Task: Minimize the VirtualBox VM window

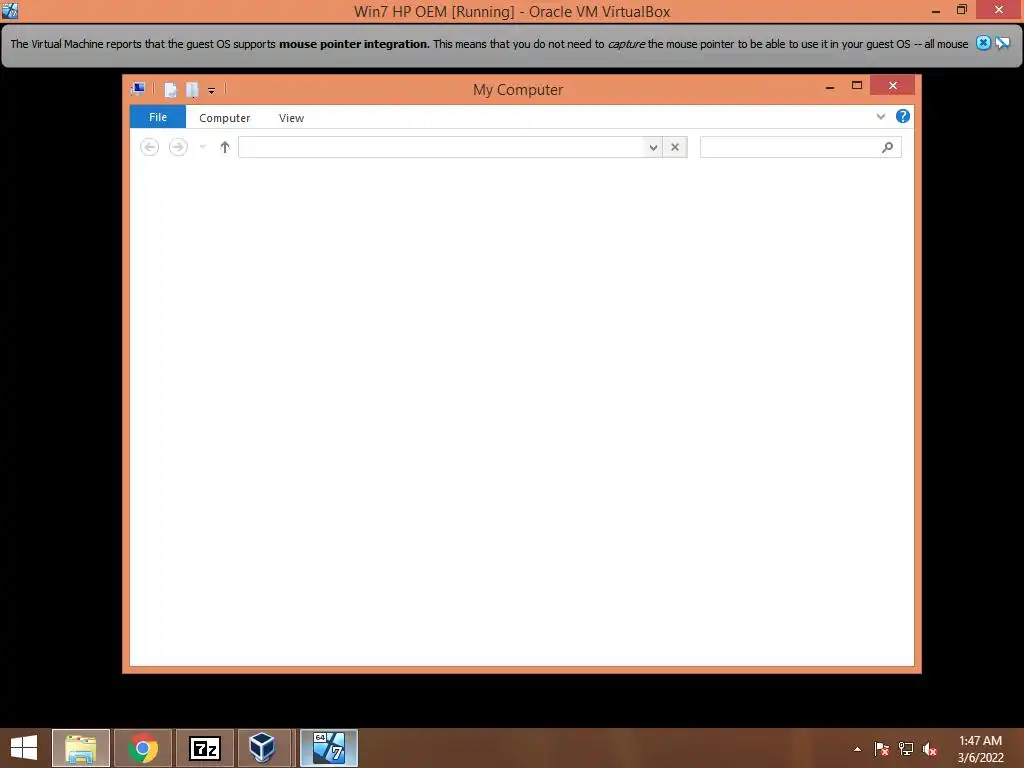Action: pyautogui.click(x=936, y=10)
